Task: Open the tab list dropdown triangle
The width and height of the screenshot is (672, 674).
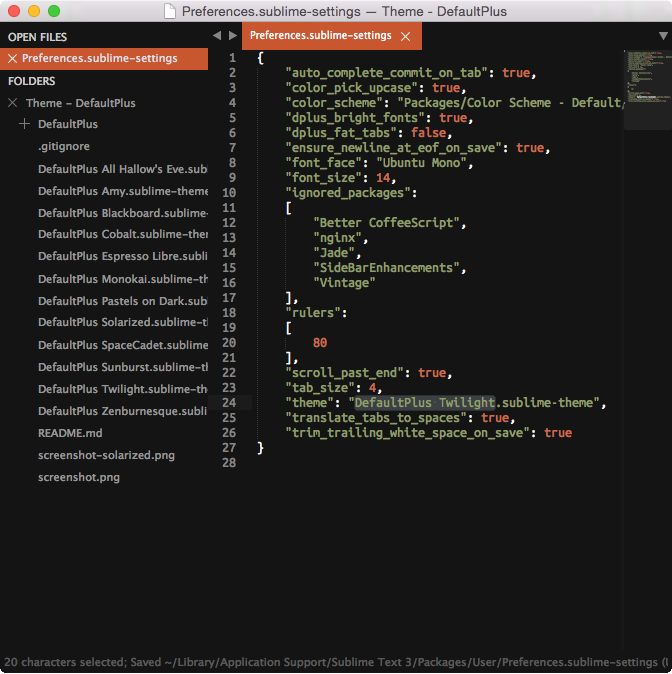Action: click(x=663, y=36)
